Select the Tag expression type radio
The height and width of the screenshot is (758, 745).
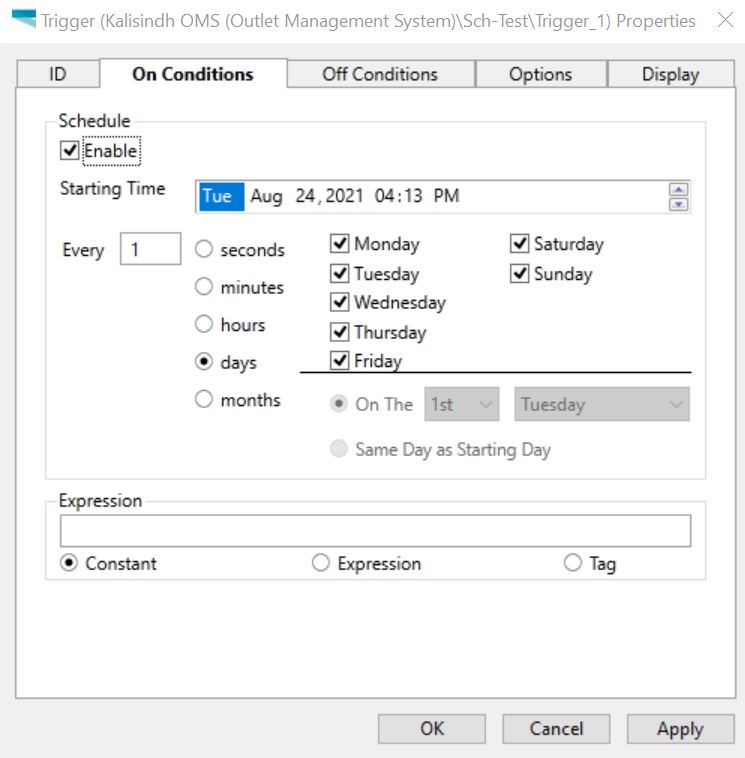click(x=573, y=563)
